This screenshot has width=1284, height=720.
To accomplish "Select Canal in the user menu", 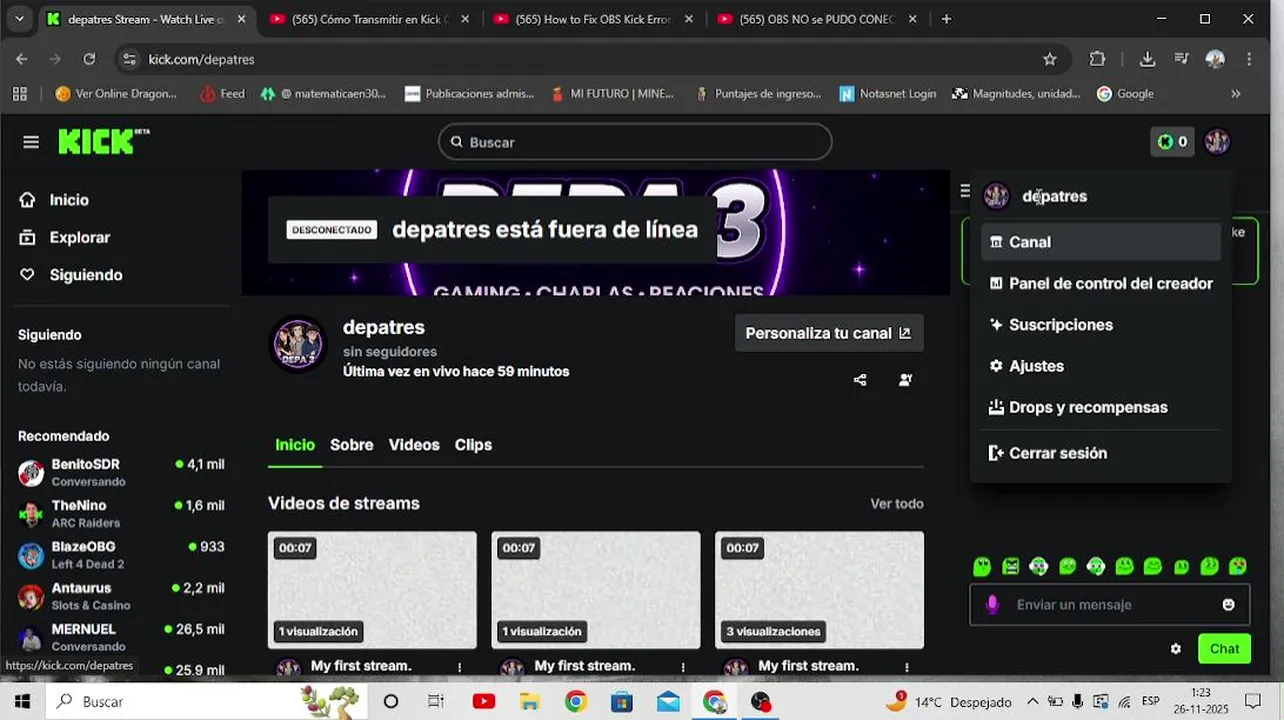I will tap(1100, 242).
